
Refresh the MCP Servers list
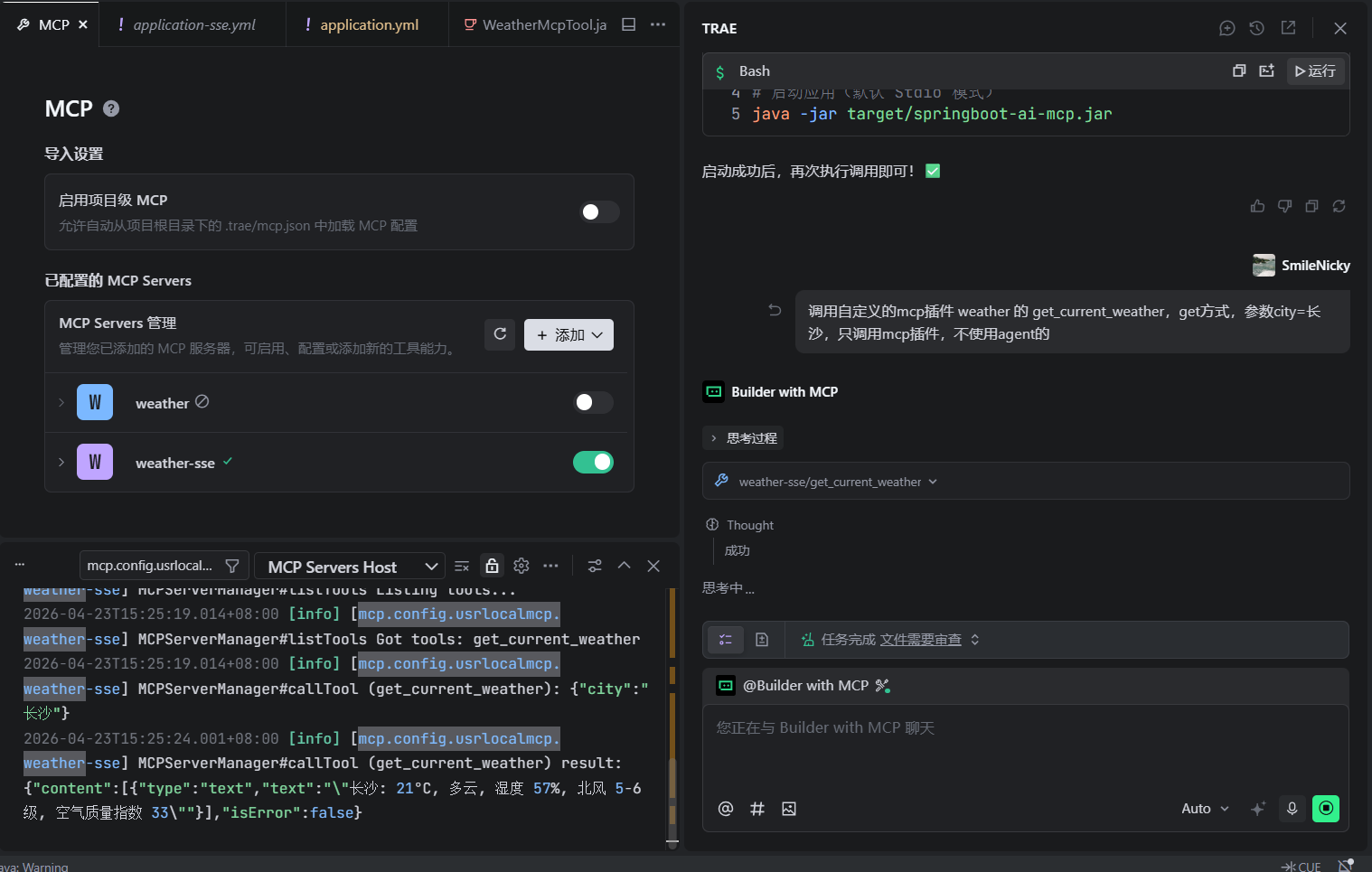pos(500,334)
